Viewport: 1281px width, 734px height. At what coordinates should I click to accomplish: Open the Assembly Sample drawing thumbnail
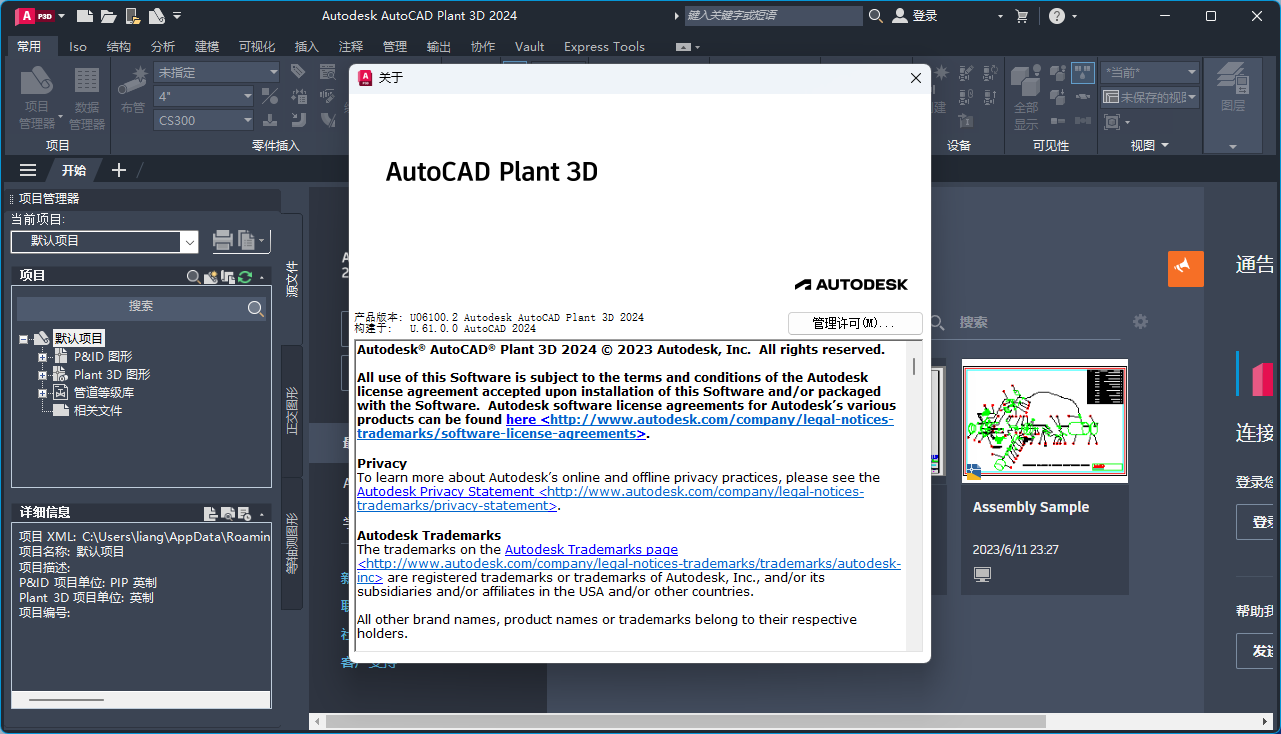1045,421
